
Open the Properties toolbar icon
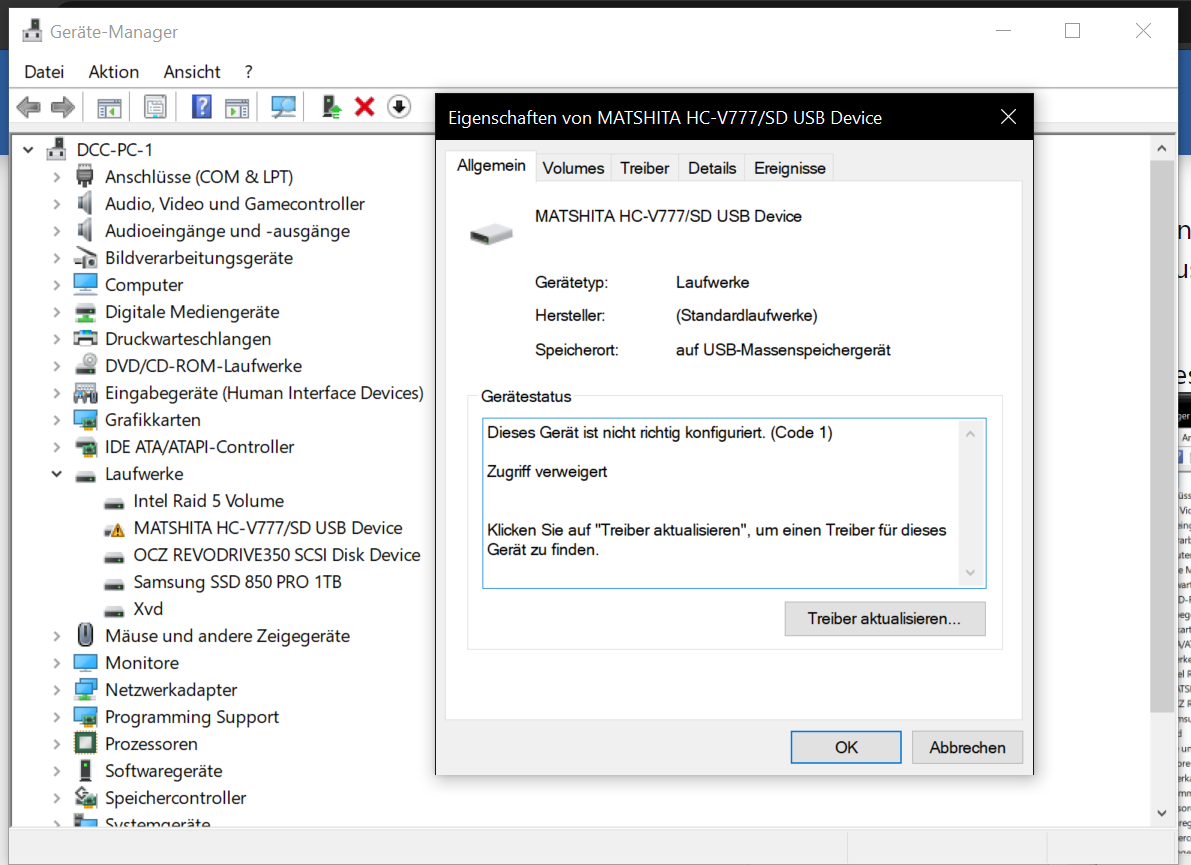(155, 107)
